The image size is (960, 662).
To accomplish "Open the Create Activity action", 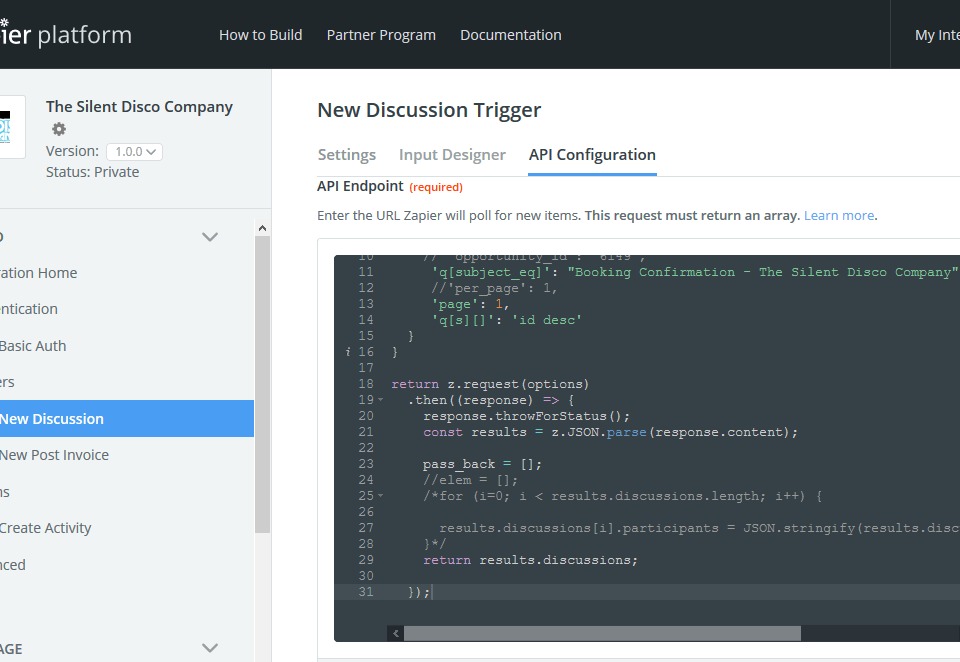I will (45, 528).
